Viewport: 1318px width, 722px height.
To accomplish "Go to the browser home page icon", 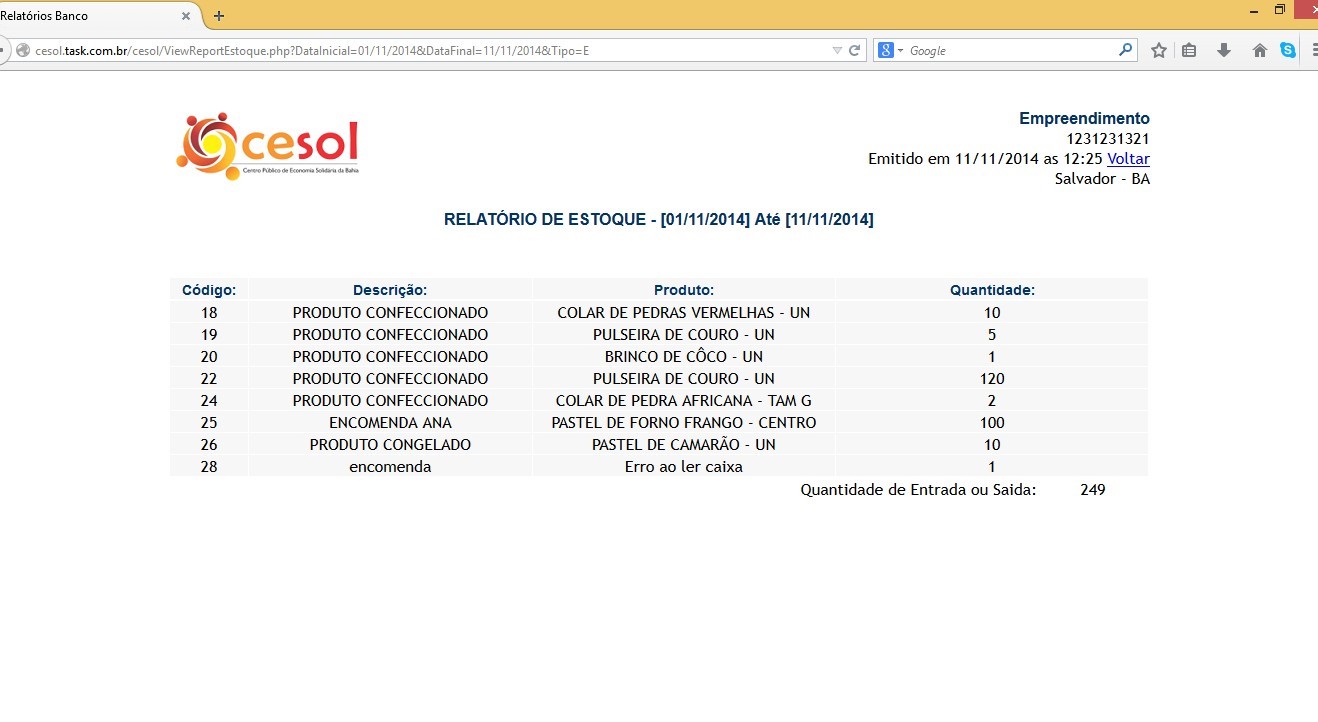I will (1259, 50).
